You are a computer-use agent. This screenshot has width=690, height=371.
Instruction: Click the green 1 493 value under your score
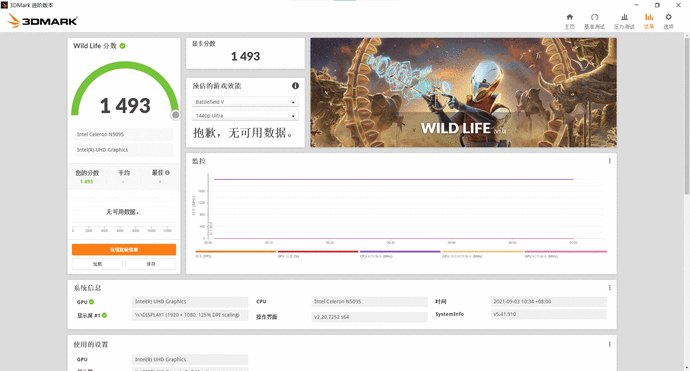[x=87, y=181]
